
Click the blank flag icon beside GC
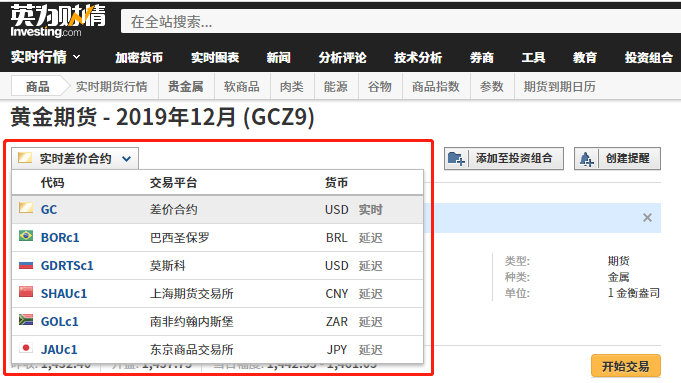pos(26,208)
